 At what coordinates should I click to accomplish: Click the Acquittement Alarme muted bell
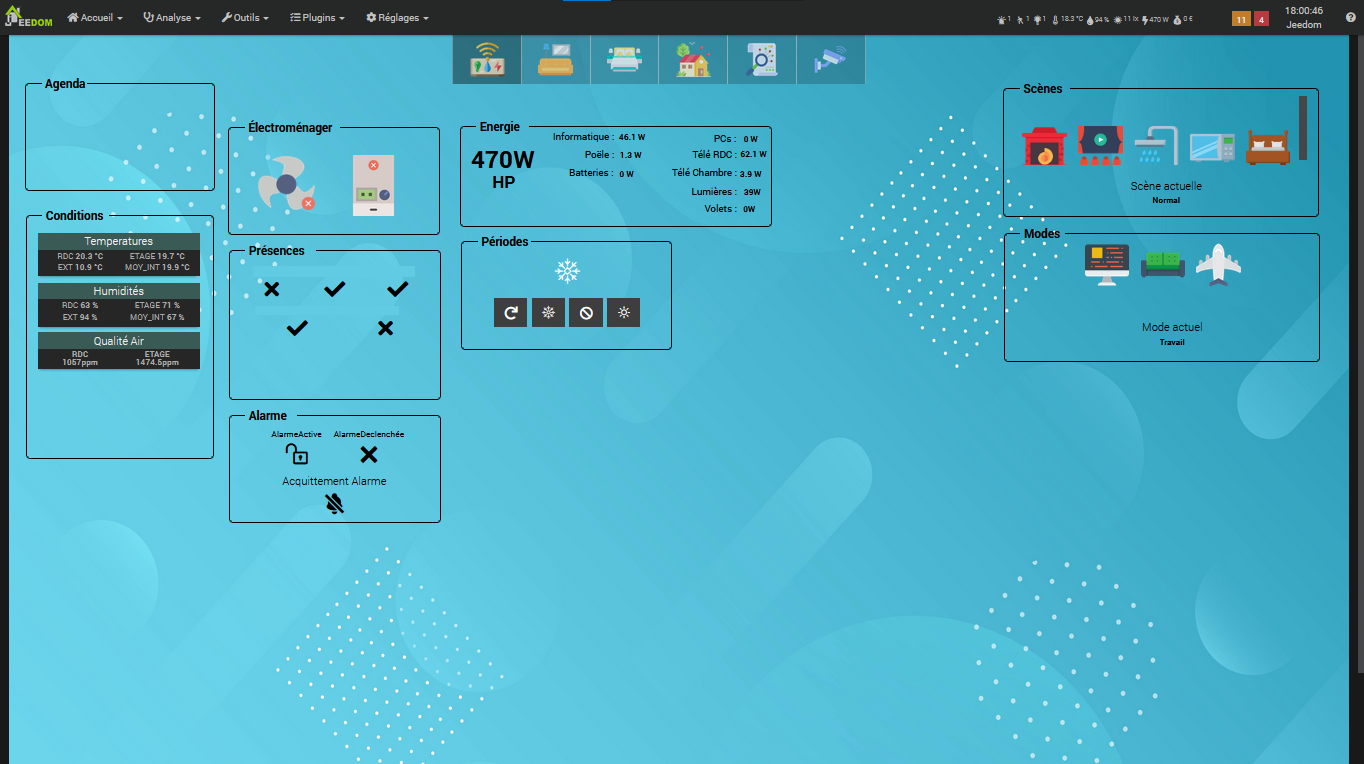pyautogui.click(x=335, y=504)
